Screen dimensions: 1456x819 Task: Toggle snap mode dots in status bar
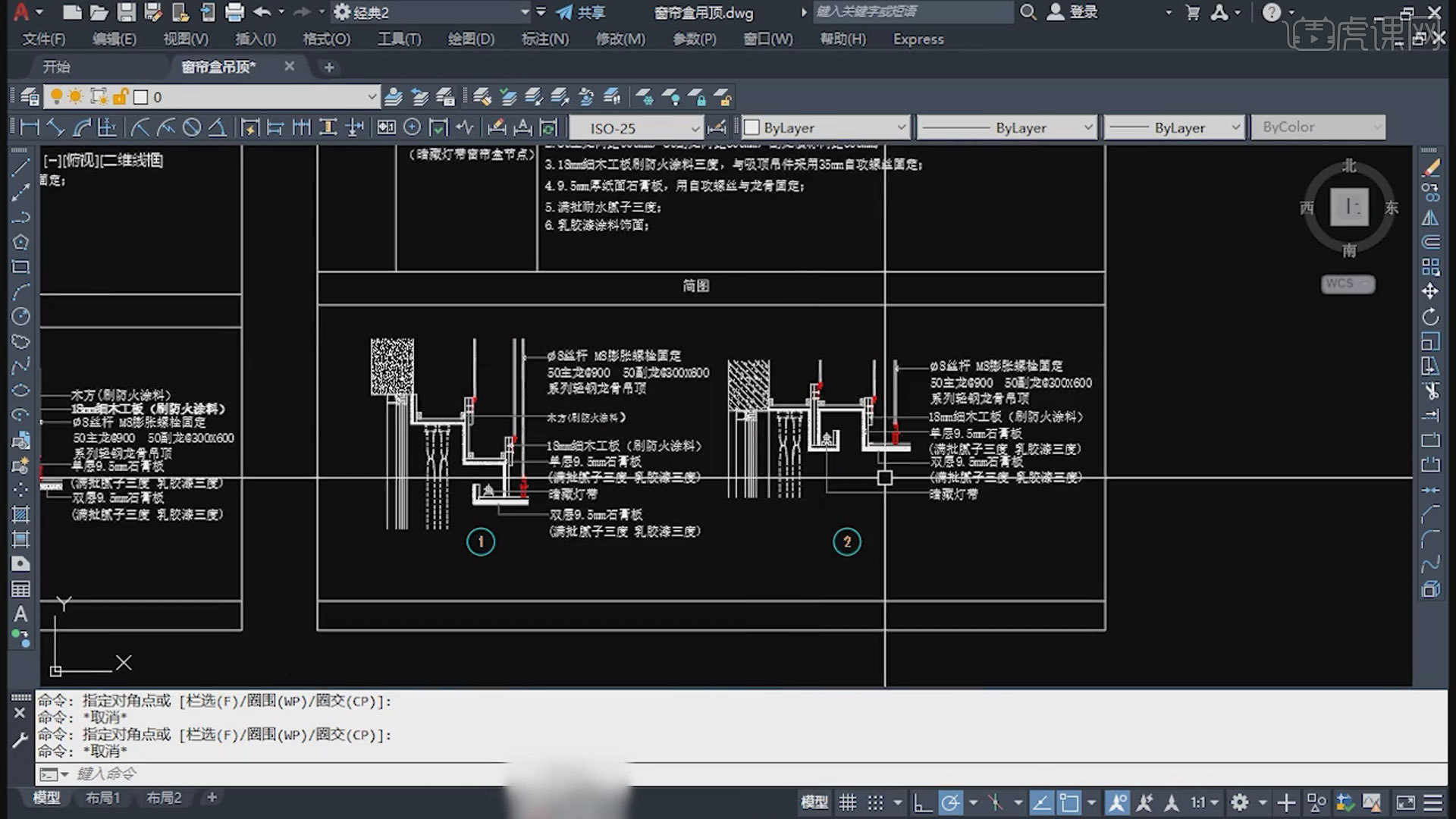point(876,802)
